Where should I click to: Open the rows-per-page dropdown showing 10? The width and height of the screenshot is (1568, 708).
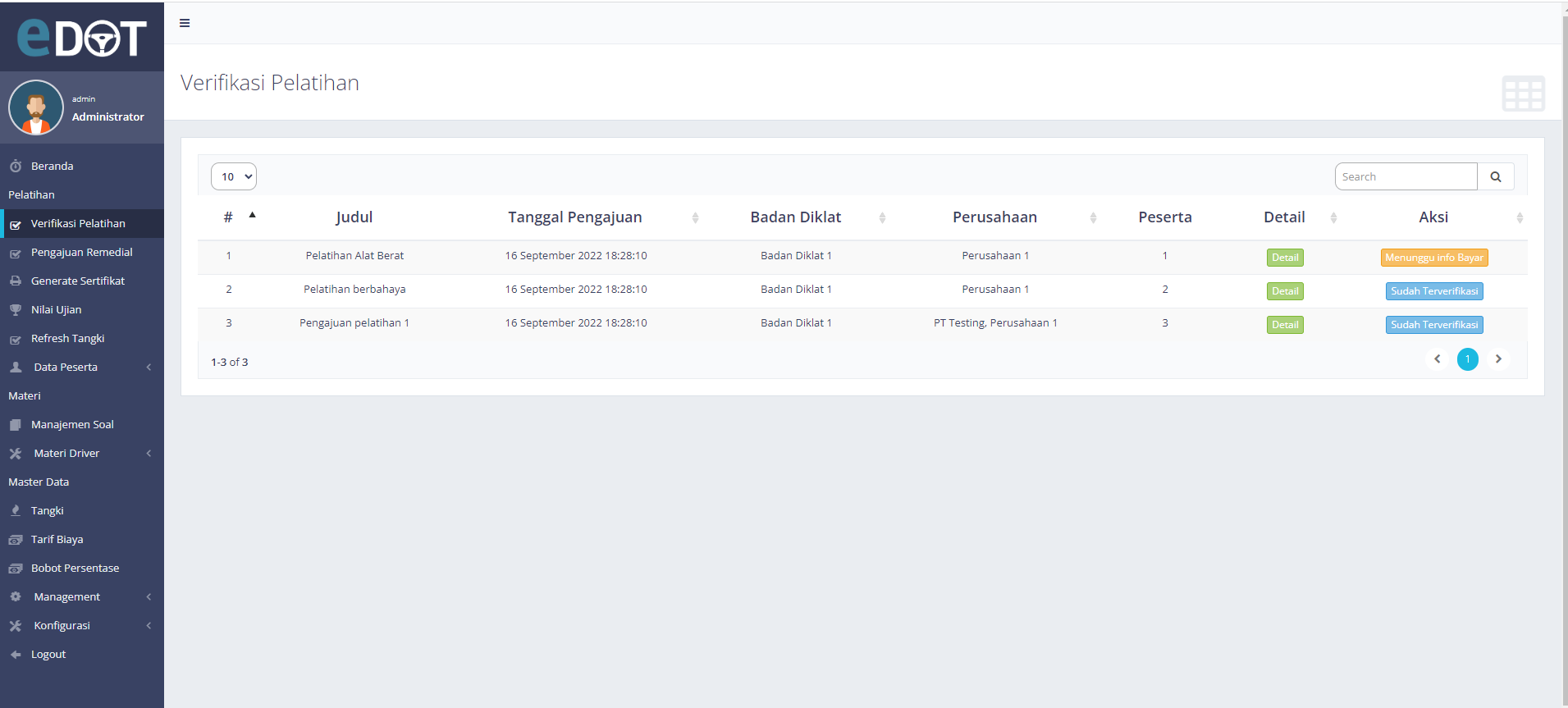(234, 176)
